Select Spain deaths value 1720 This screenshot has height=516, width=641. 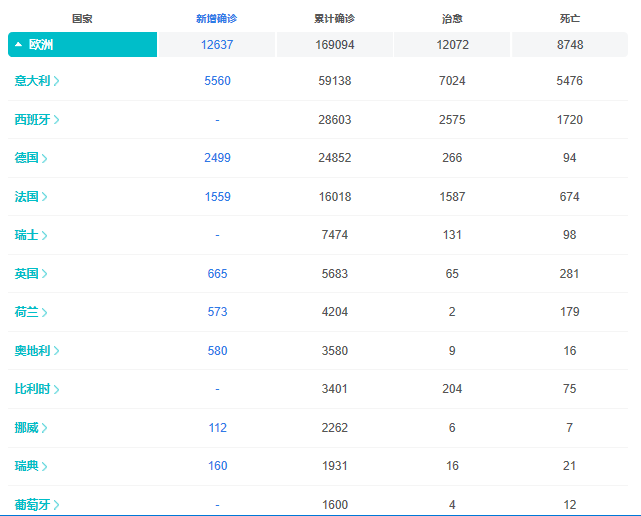click(x=569, y=120)
